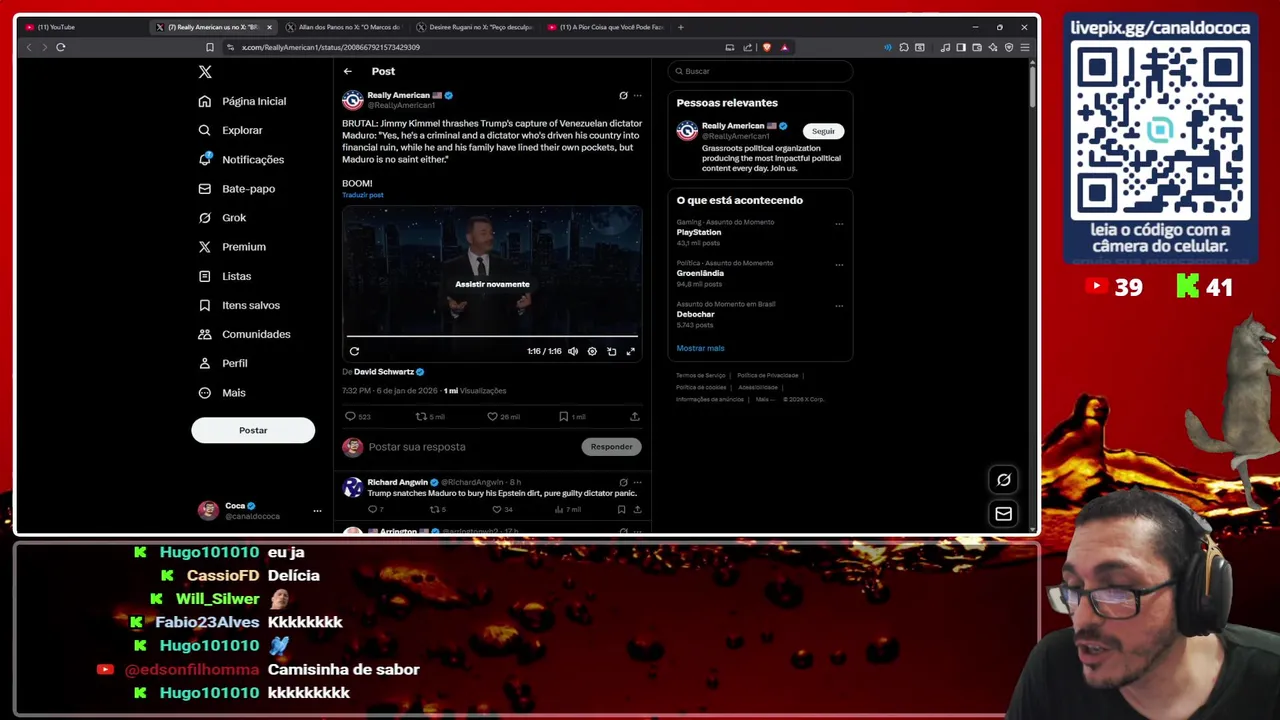The width and height of the screenshot is (1280, 720).
Task: Bookmark this page in address bar
Action: pyautogui.click(x=209, y=47)
